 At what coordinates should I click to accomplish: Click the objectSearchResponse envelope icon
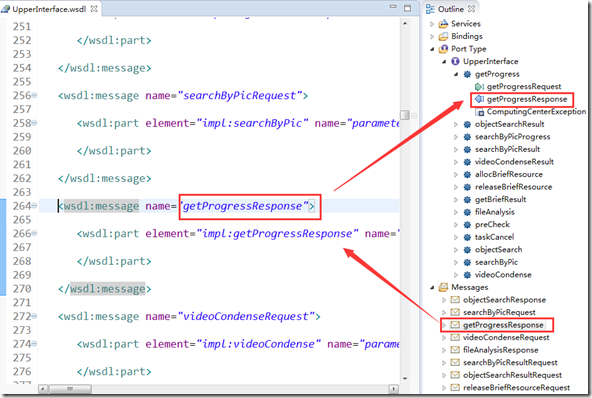(x=455, y=300)
